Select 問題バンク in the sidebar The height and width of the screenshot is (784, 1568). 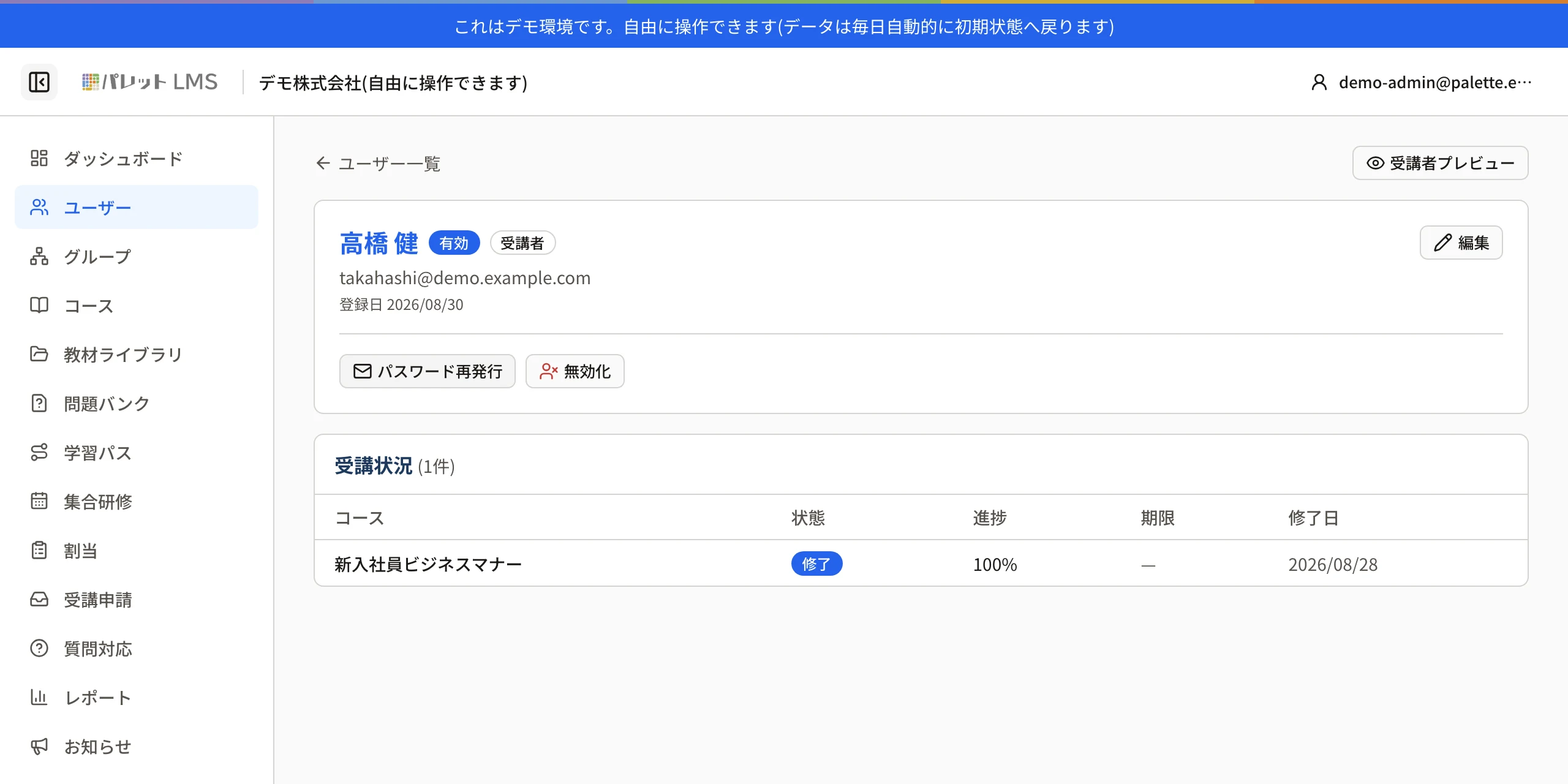(137, 403)
